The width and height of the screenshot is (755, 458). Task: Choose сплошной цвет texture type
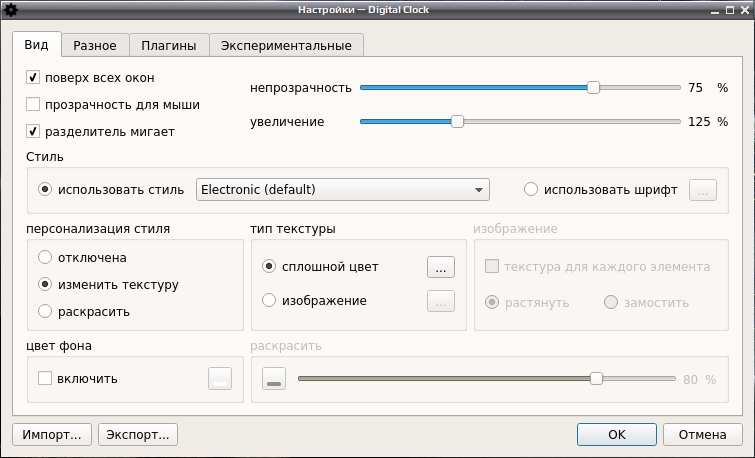point(269,266)
